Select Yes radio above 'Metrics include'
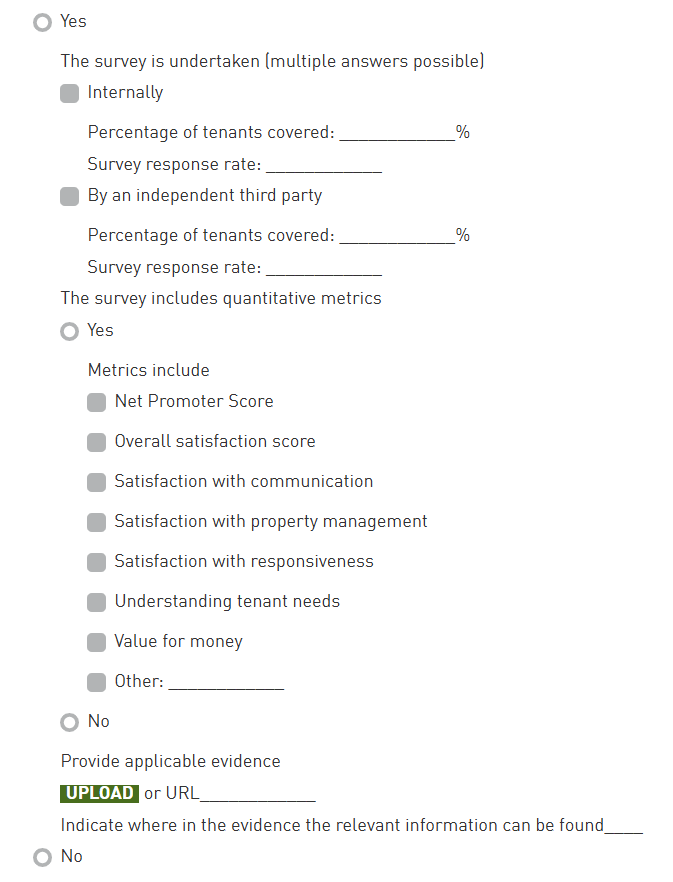 tap(69, 331)
